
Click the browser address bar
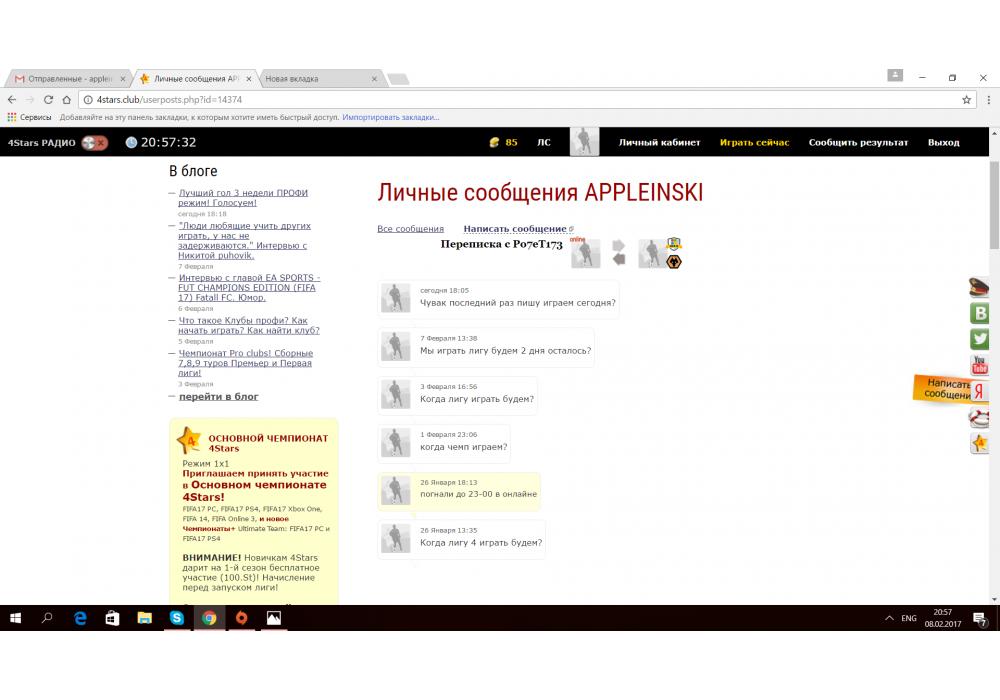pos(500,100)
